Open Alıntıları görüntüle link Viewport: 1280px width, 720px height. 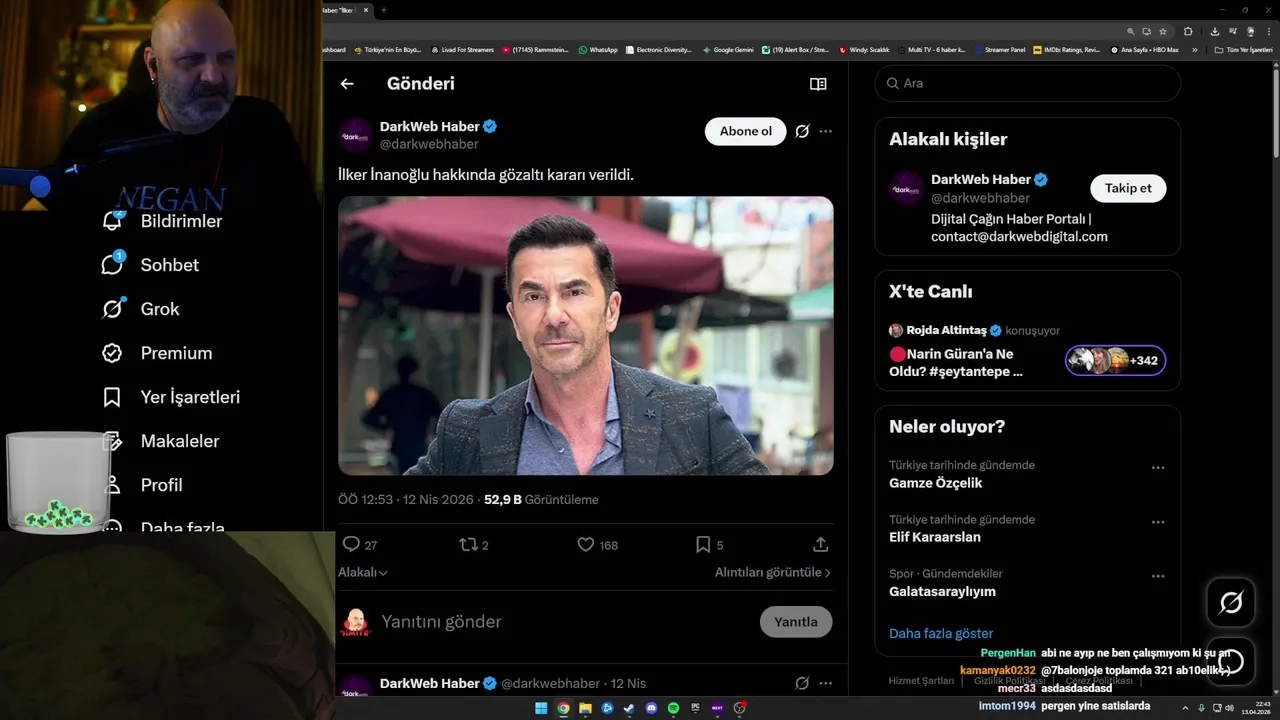[x=773, y=572]
